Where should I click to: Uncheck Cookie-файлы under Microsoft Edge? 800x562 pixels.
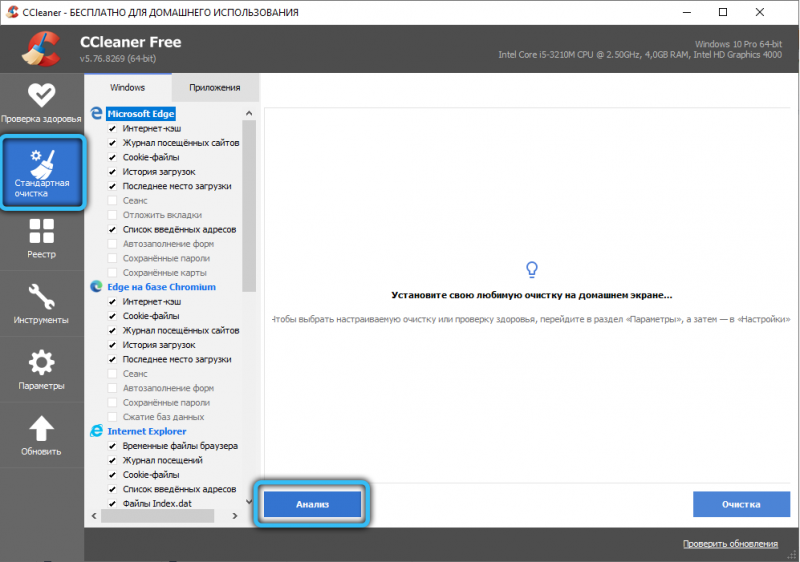pyautogui.click(x=112, y=157)
